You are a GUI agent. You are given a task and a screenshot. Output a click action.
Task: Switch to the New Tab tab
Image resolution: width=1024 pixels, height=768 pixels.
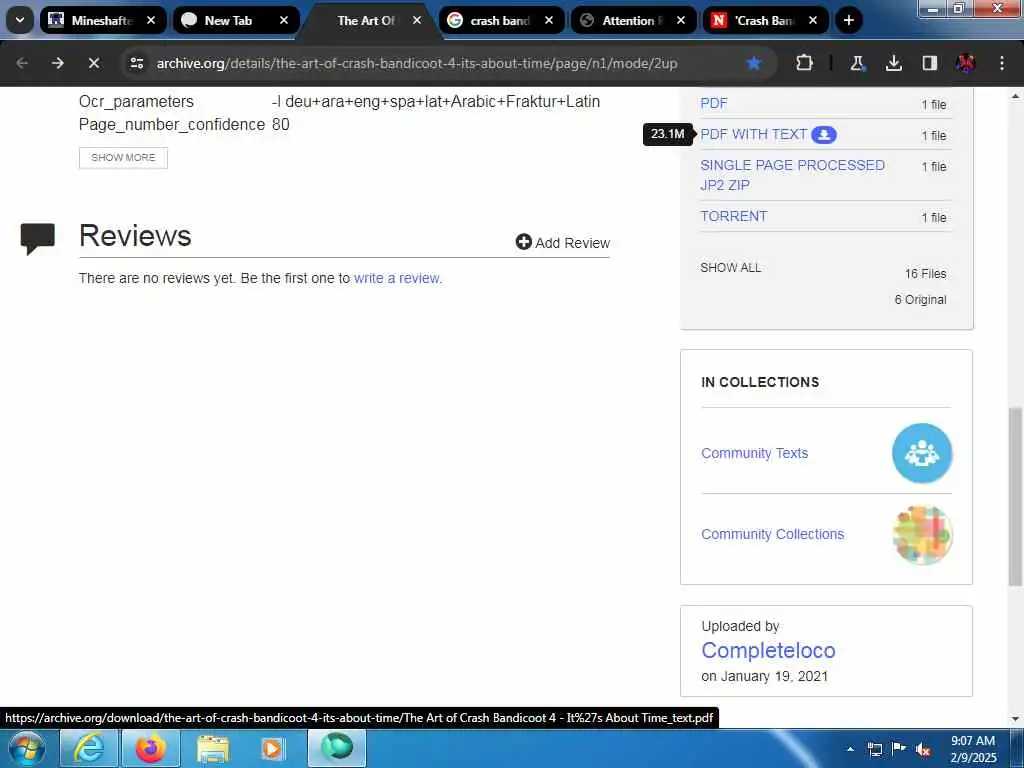[236, 20]
